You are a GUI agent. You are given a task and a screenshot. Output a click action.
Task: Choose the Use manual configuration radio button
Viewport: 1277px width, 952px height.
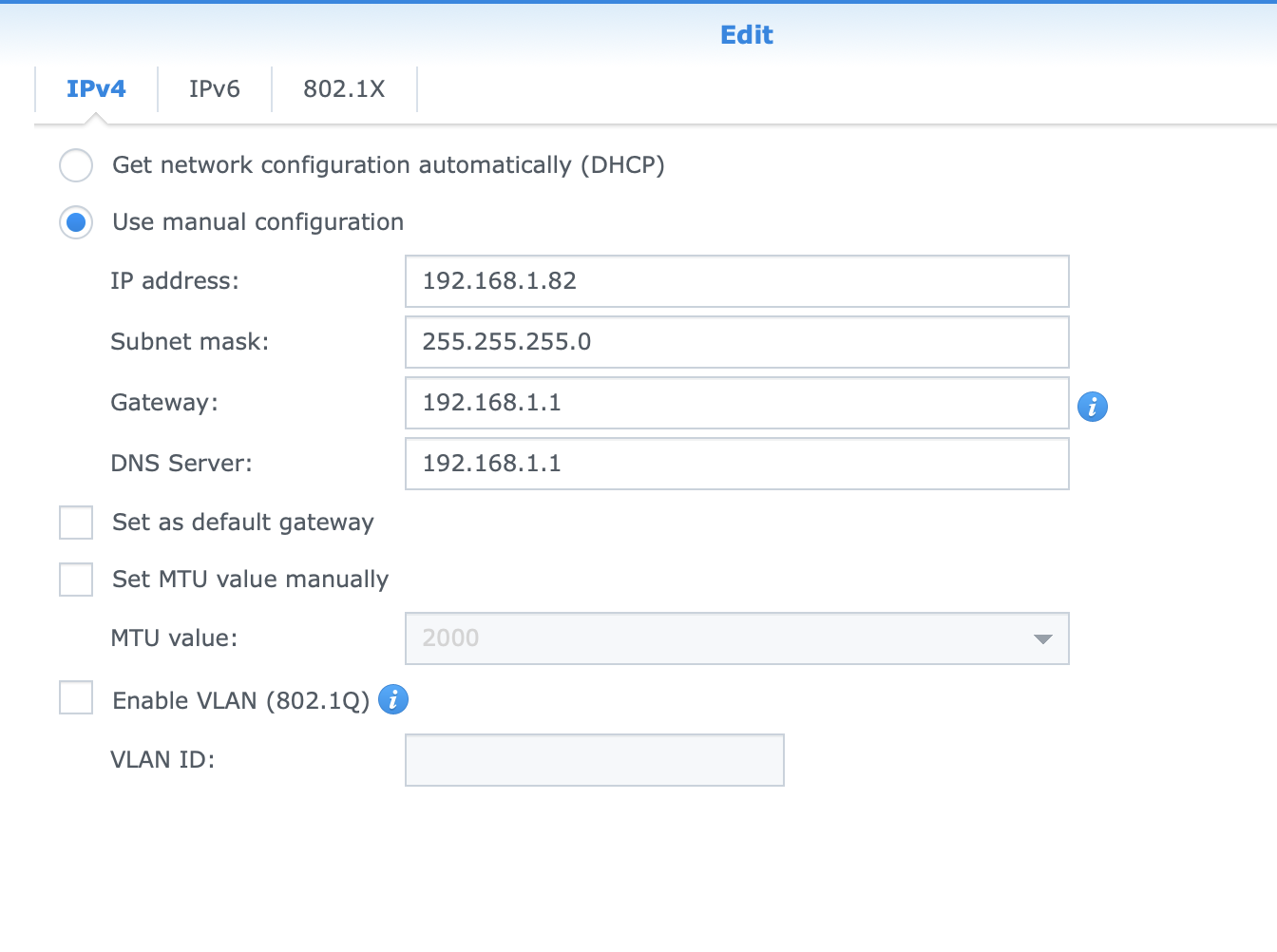pos(76,222)
